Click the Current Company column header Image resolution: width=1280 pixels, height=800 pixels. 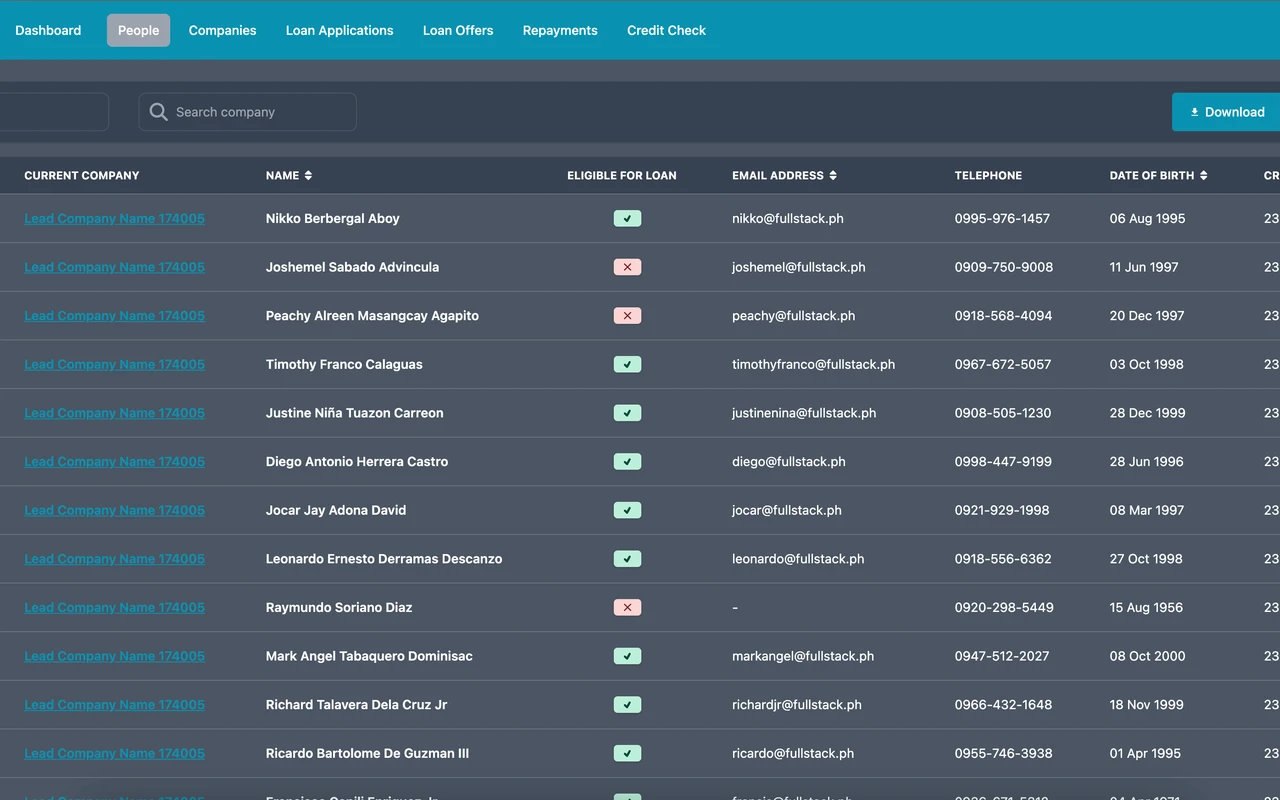(x=82, y=176)
